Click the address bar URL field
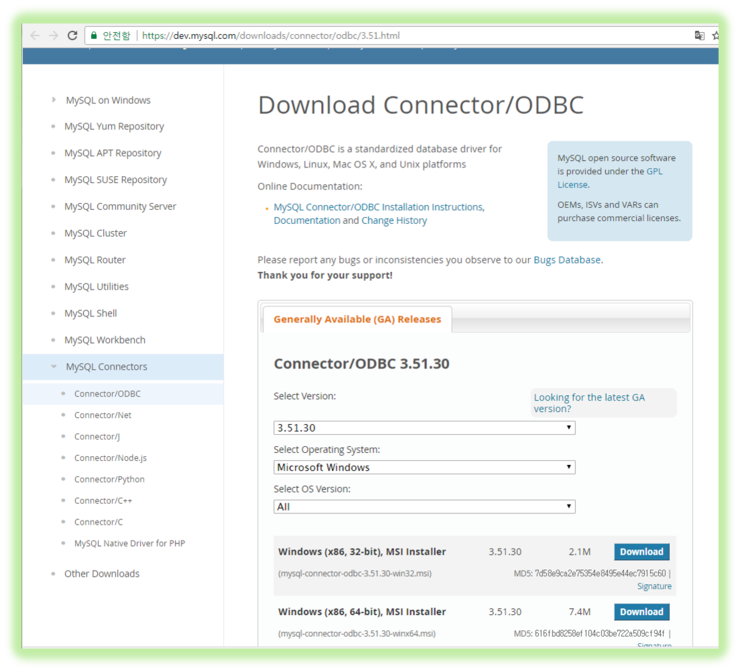The image size is (740, 672). 387,35
